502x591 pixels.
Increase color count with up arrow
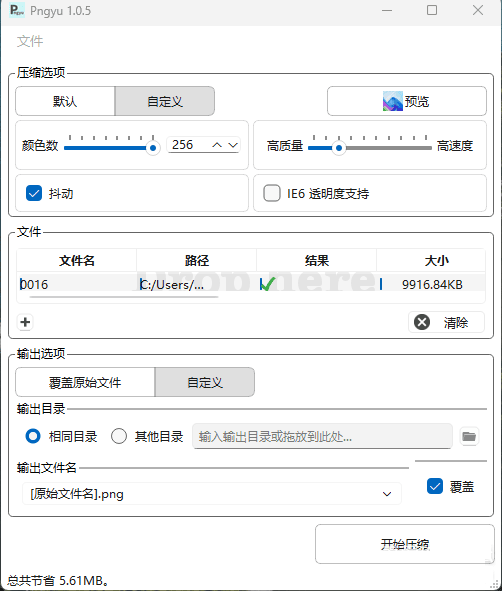click(217, 145)
